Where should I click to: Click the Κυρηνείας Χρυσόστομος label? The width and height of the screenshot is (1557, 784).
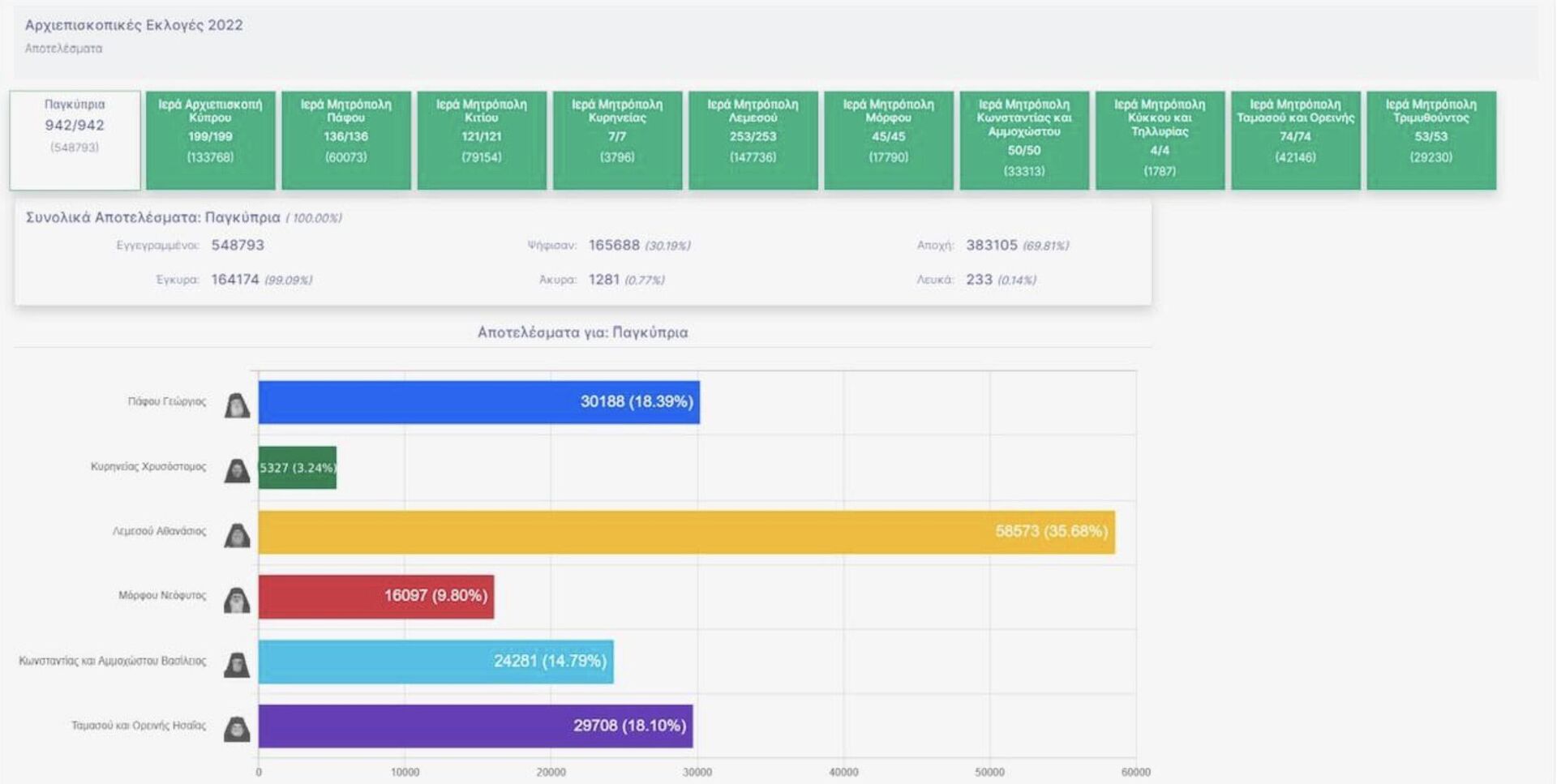[x=148, y=466]
